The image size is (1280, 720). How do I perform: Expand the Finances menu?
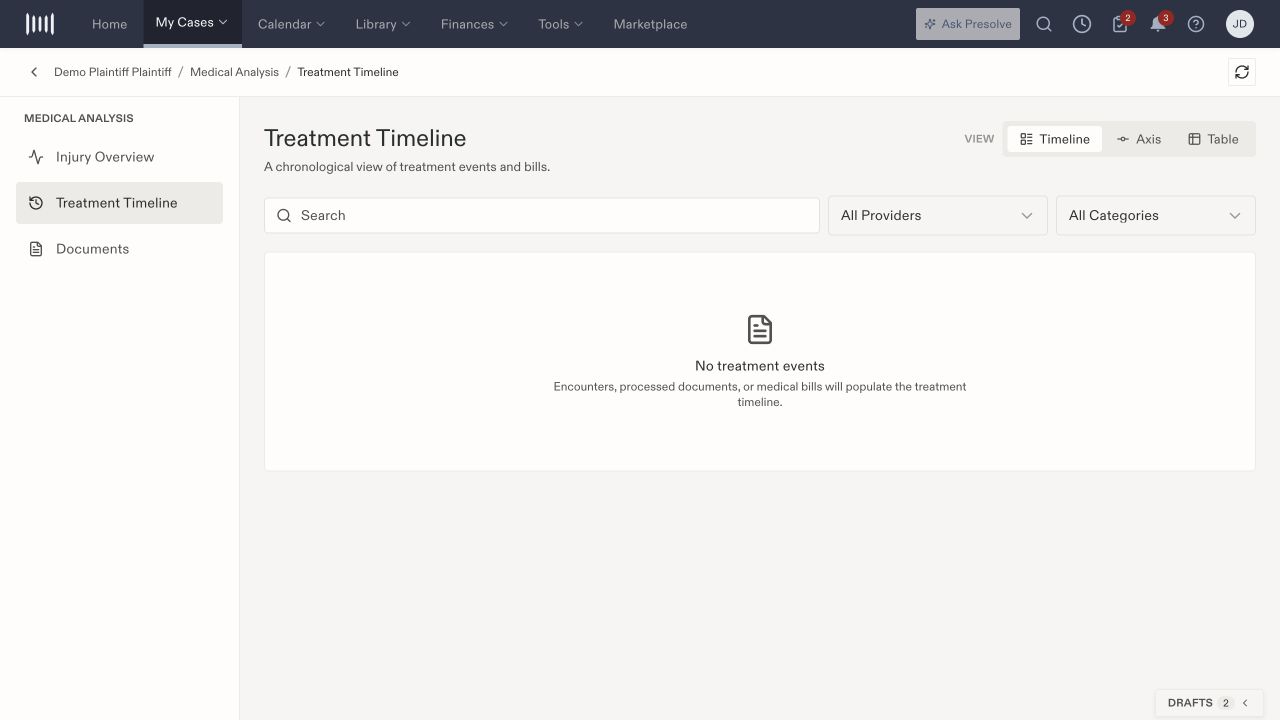[x=474, y=24]
